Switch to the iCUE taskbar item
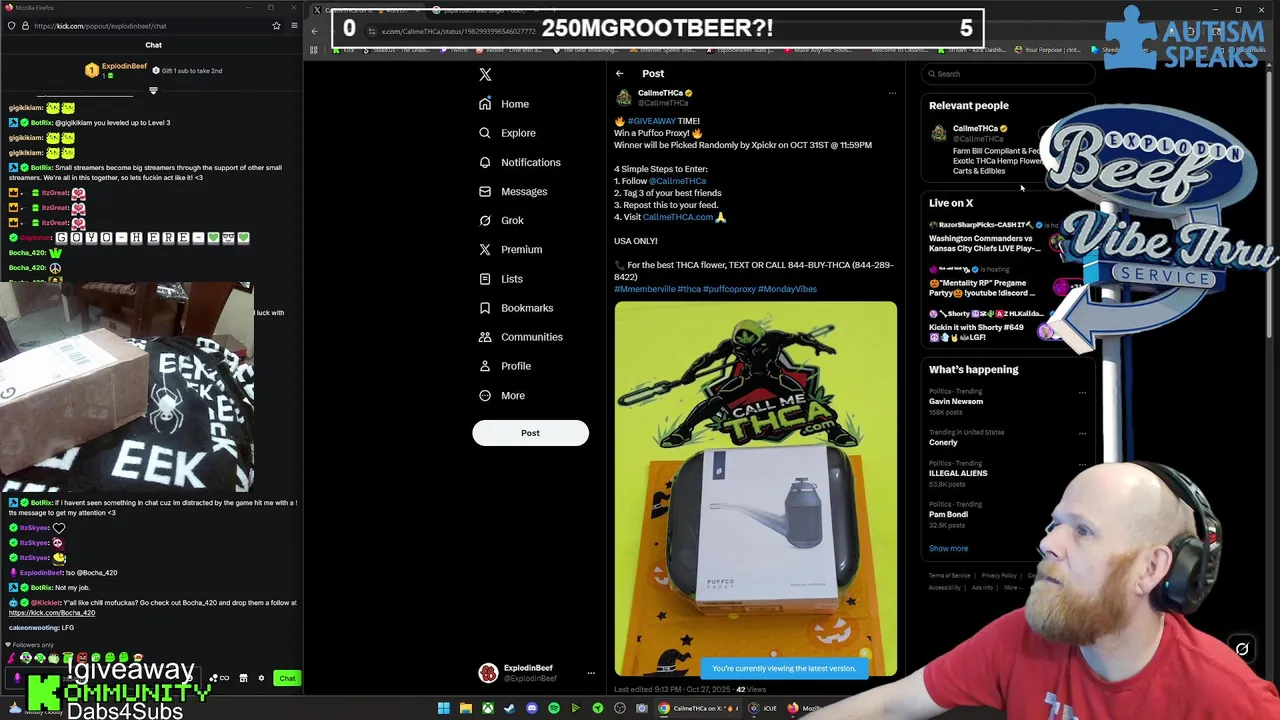 click(x=762, y=708)
